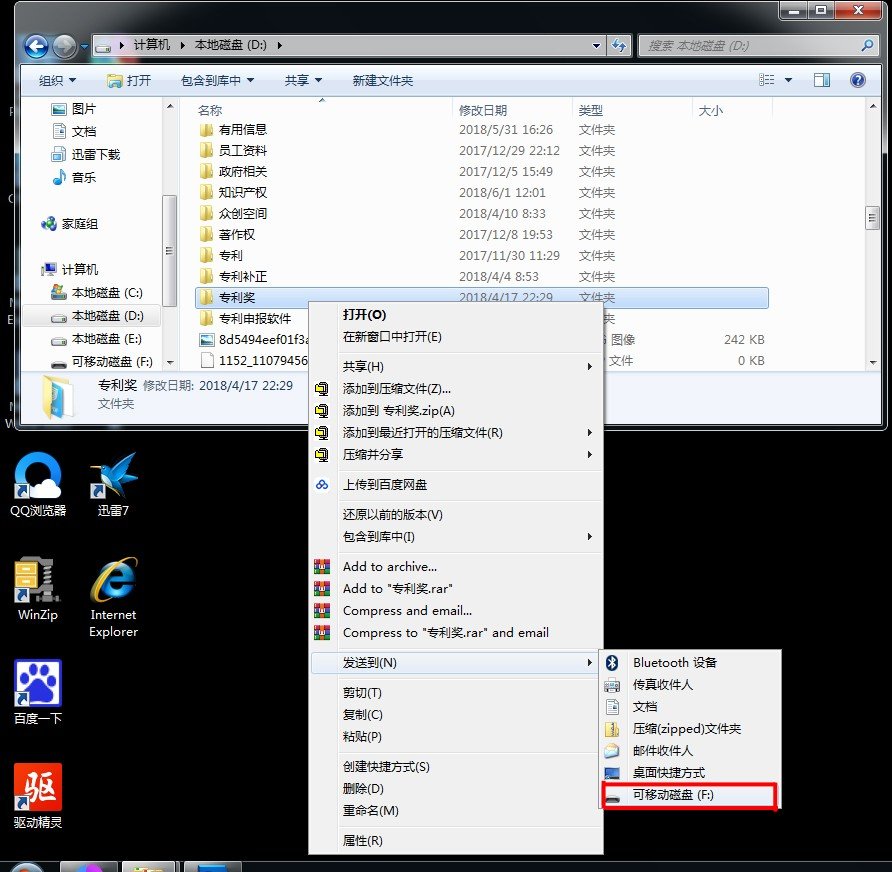This screenshot has height=872, width=892.
Task: Click the search 本地磁盘 (D:) input field
Action: click(x=750, y=46)
